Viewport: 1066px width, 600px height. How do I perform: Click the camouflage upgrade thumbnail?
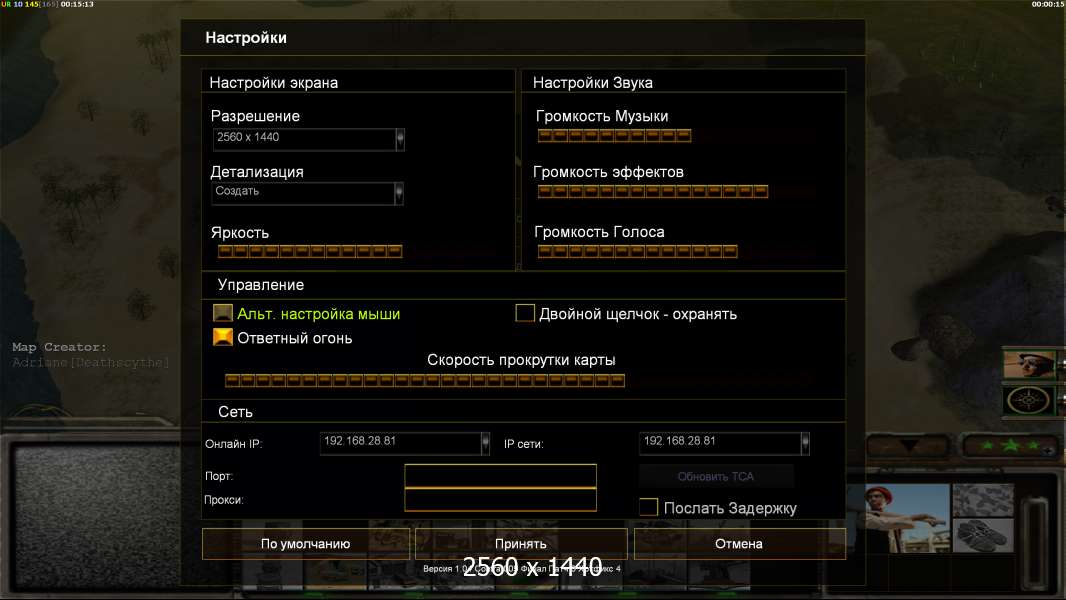coord(983,500)
